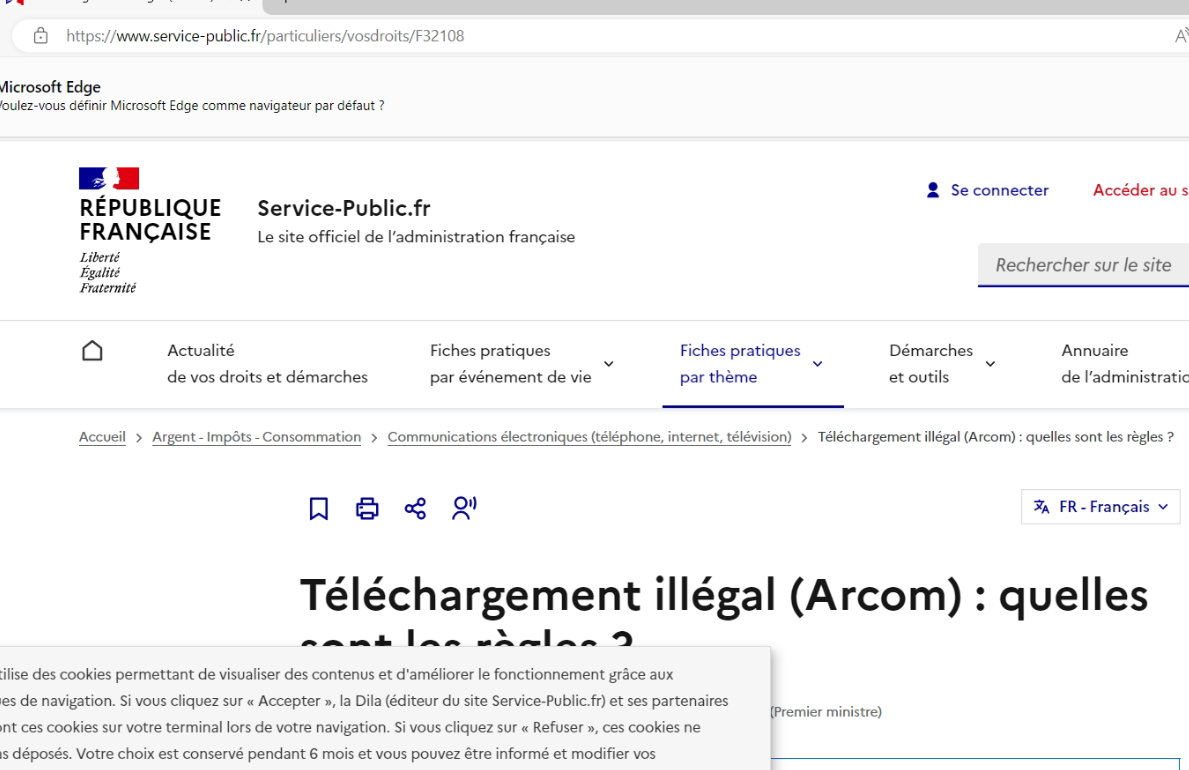Click the home icon in navigation bar
The height and width of the screenshot is (770, 1189).
point(92,351)
